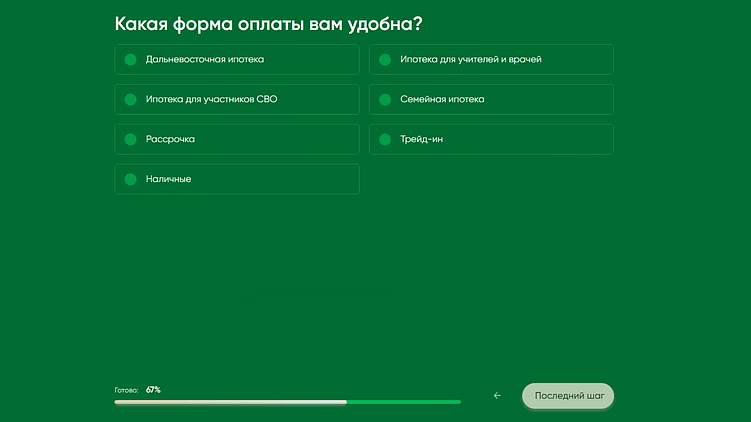Click the quiz progress bar
This screenshot has width=751, height=422.
click(x=288, y=402)
